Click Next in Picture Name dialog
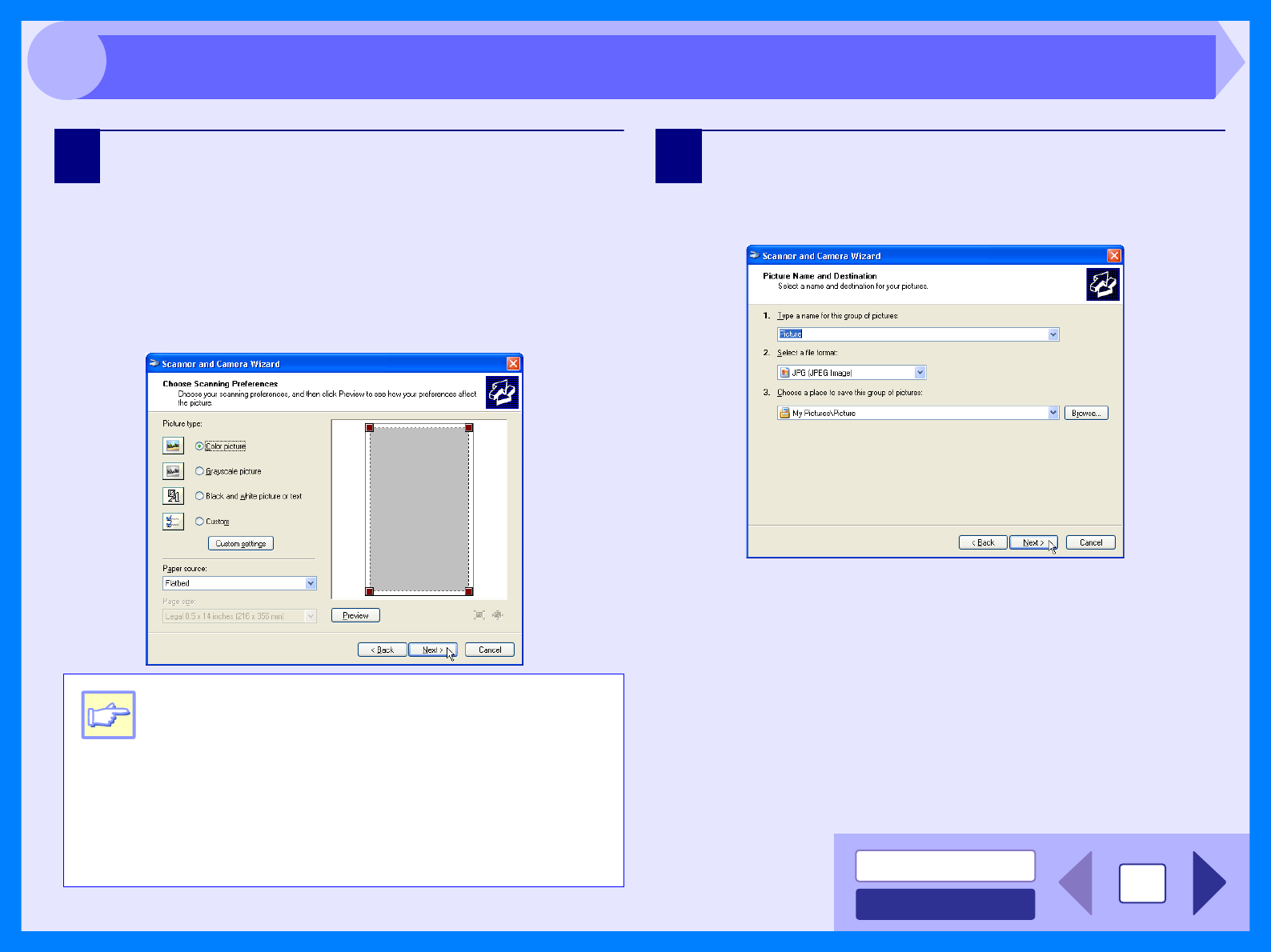1271x952 pixels. tap(1033, 542)
